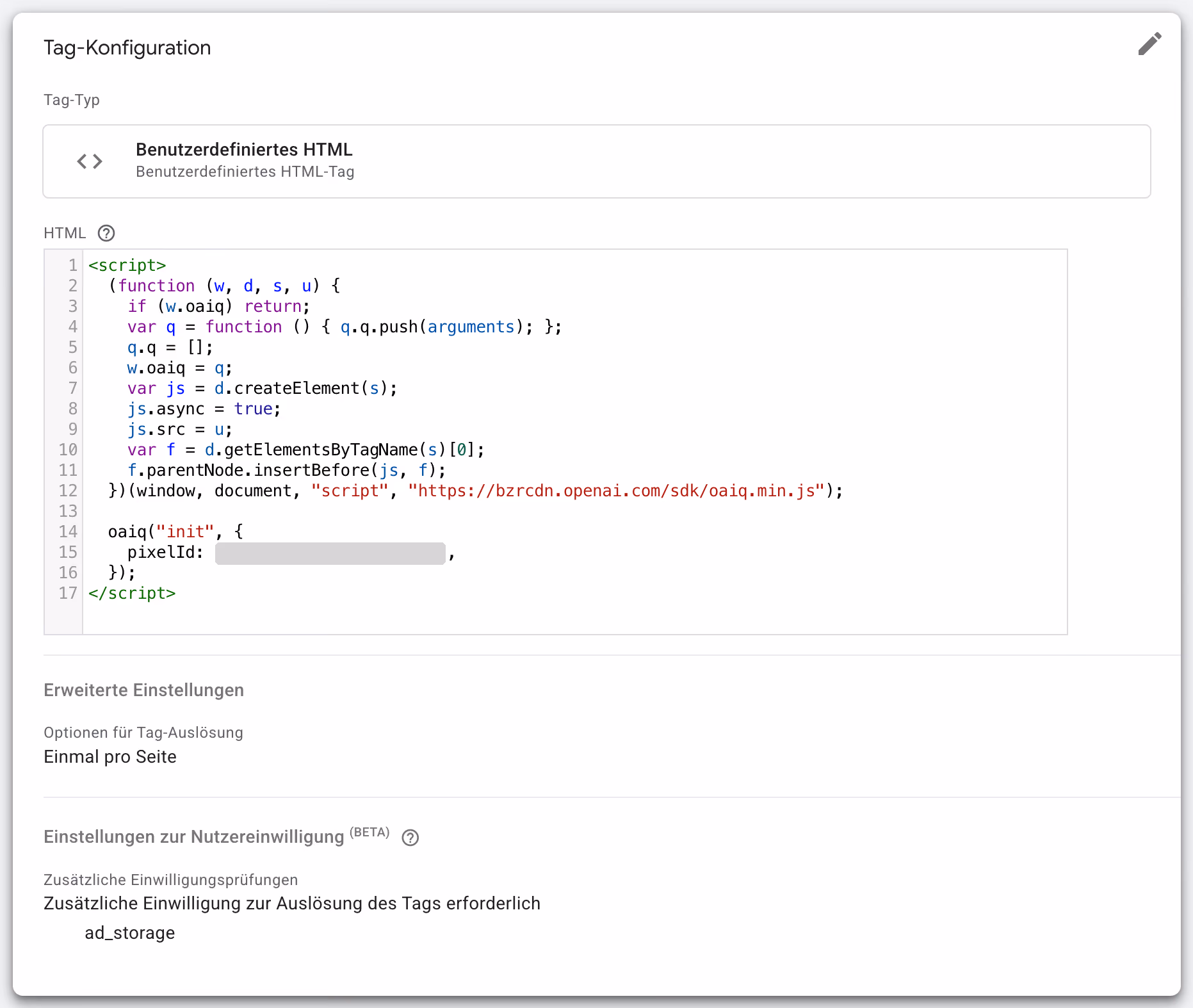The image size is (1193, 1008).
Task: Click the 'q.q = [];' code line
Action: pyautogui.click(x=170, y=347)
